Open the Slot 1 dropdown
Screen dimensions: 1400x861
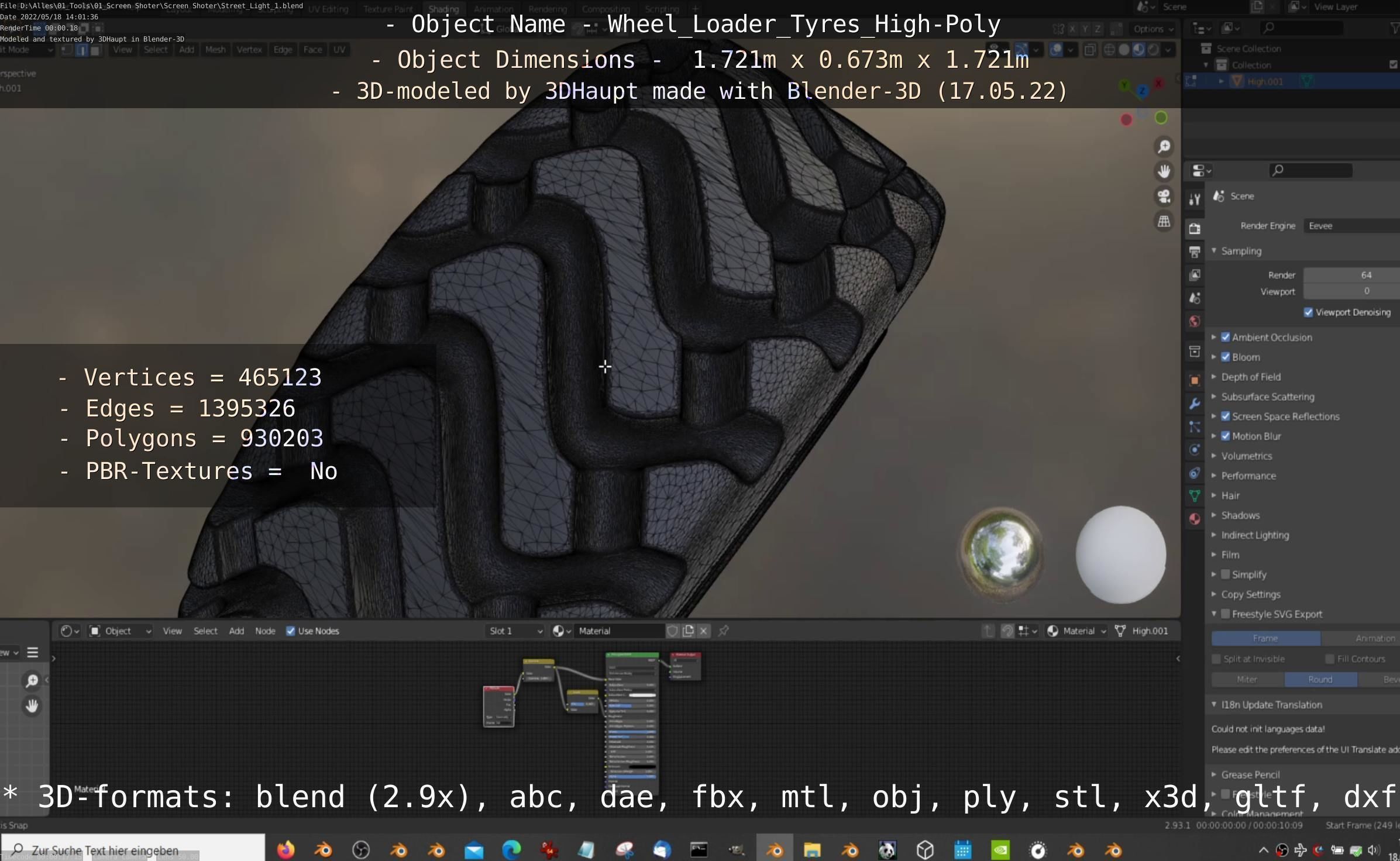tap(515, 631)
